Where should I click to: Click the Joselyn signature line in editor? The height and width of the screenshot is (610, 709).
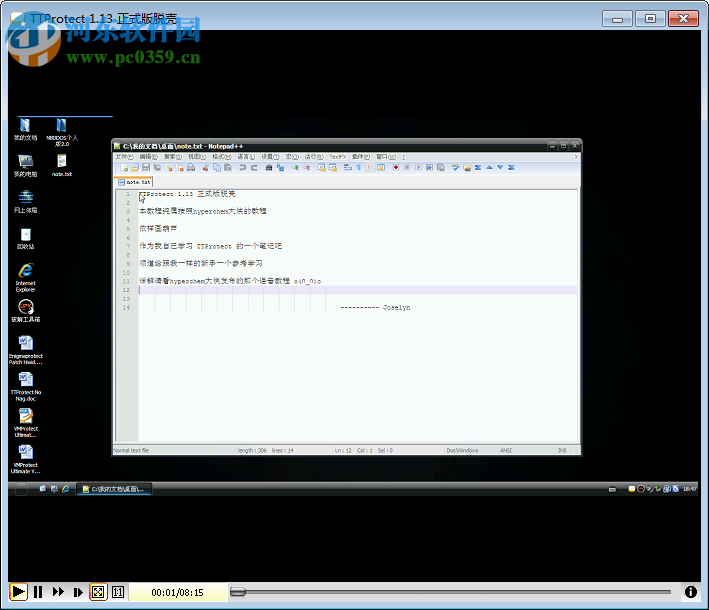[375, 307]
